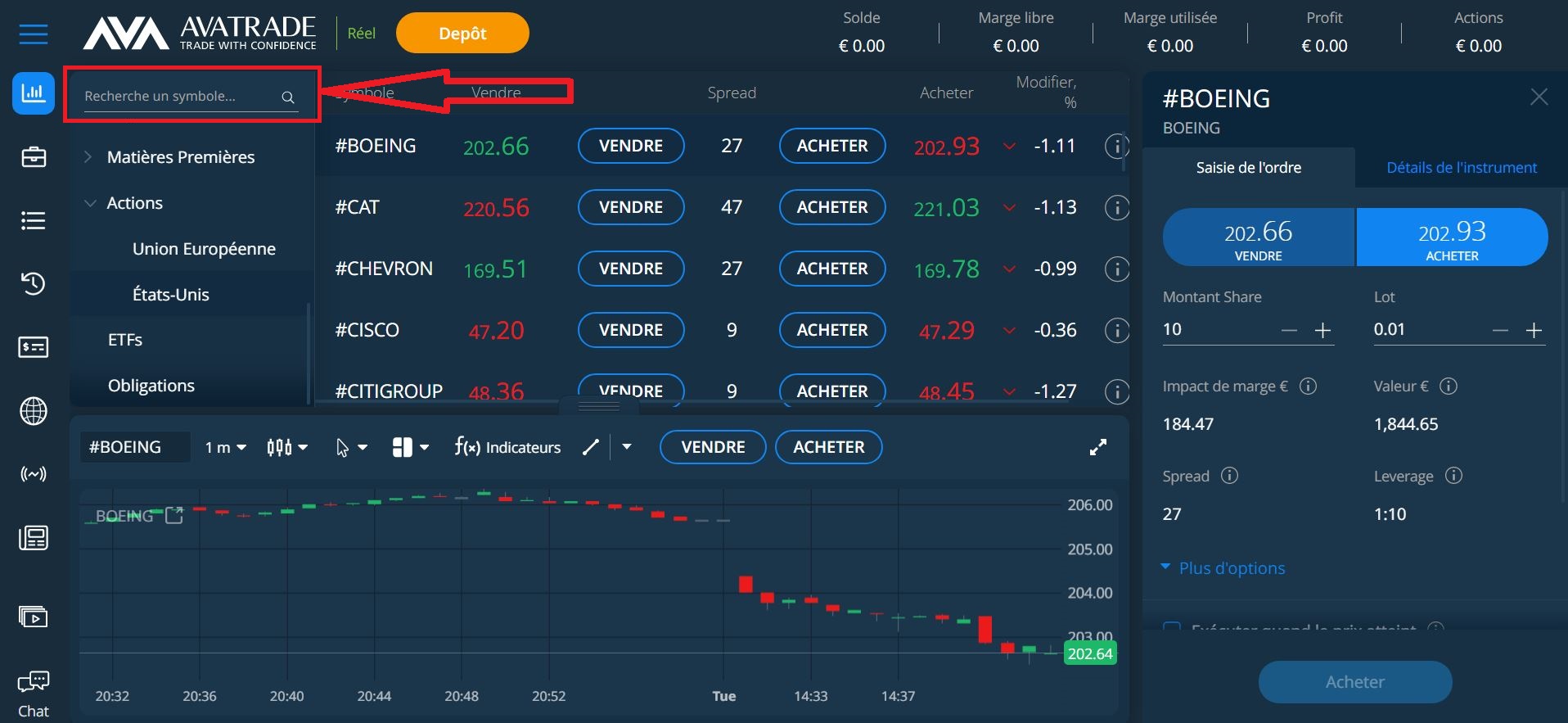Screen dimensions: 1568x723
Task: Expand Plus d'options
Action: click(x=1223, y=567)
